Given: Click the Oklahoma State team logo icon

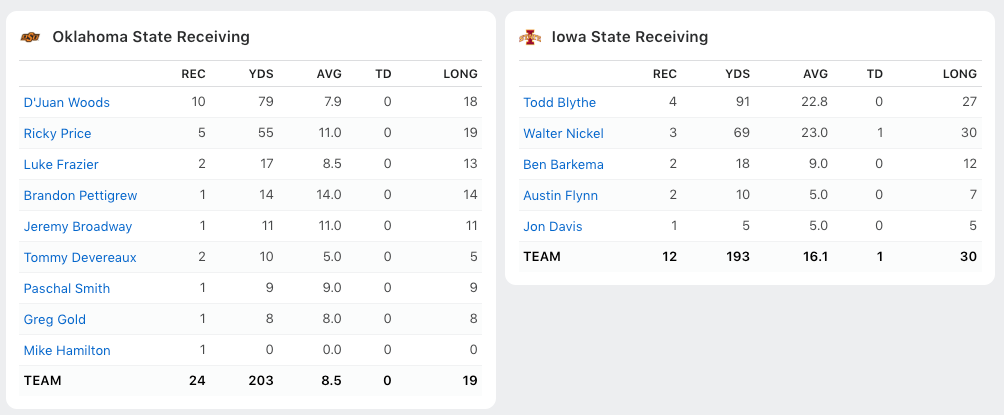Looking at the screenshot, I should point(32,38).
